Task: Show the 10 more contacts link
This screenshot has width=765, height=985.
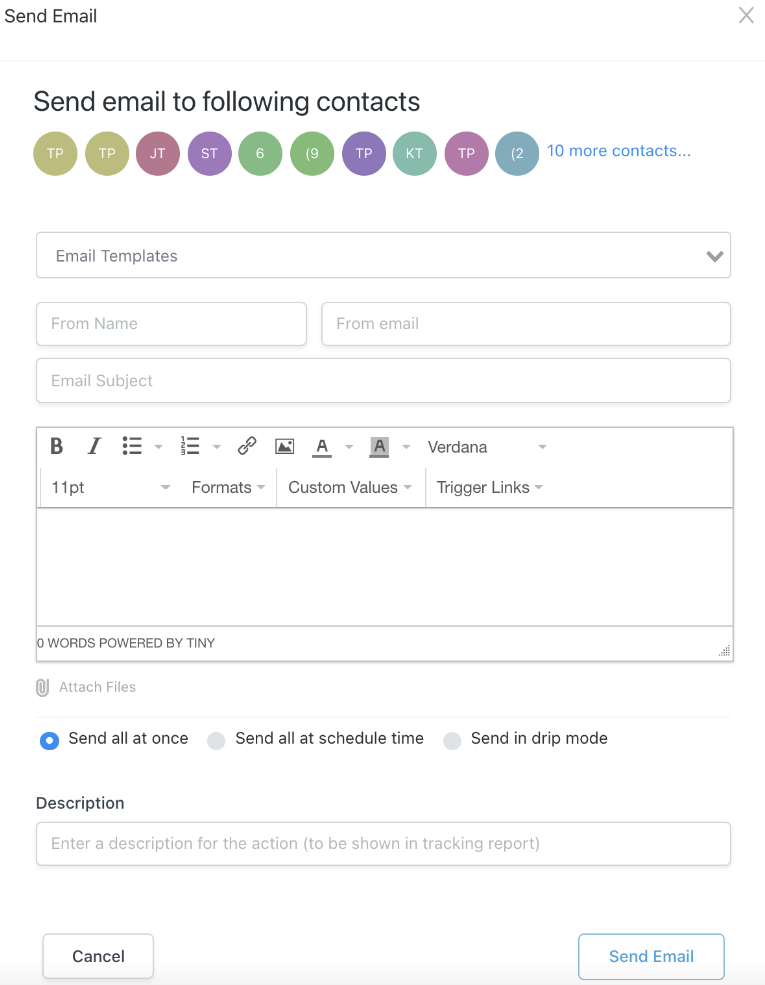Action: pos(619,151)
